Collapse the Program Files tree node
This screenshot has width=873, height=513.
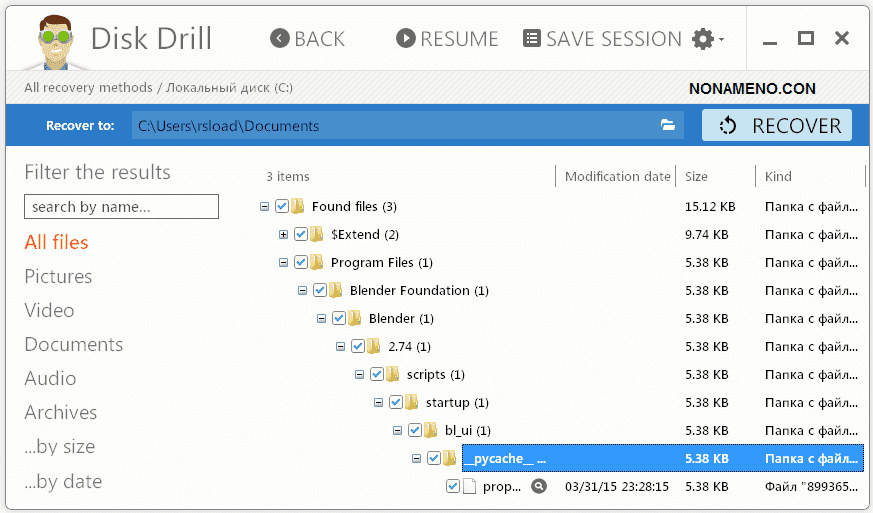click(x=284, y=263)
